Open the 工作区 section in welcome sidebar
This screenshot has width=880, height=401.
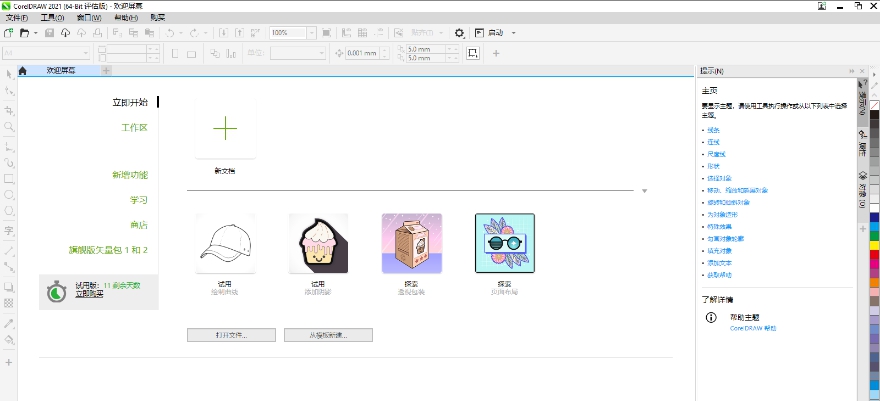[x=135, y=128]
